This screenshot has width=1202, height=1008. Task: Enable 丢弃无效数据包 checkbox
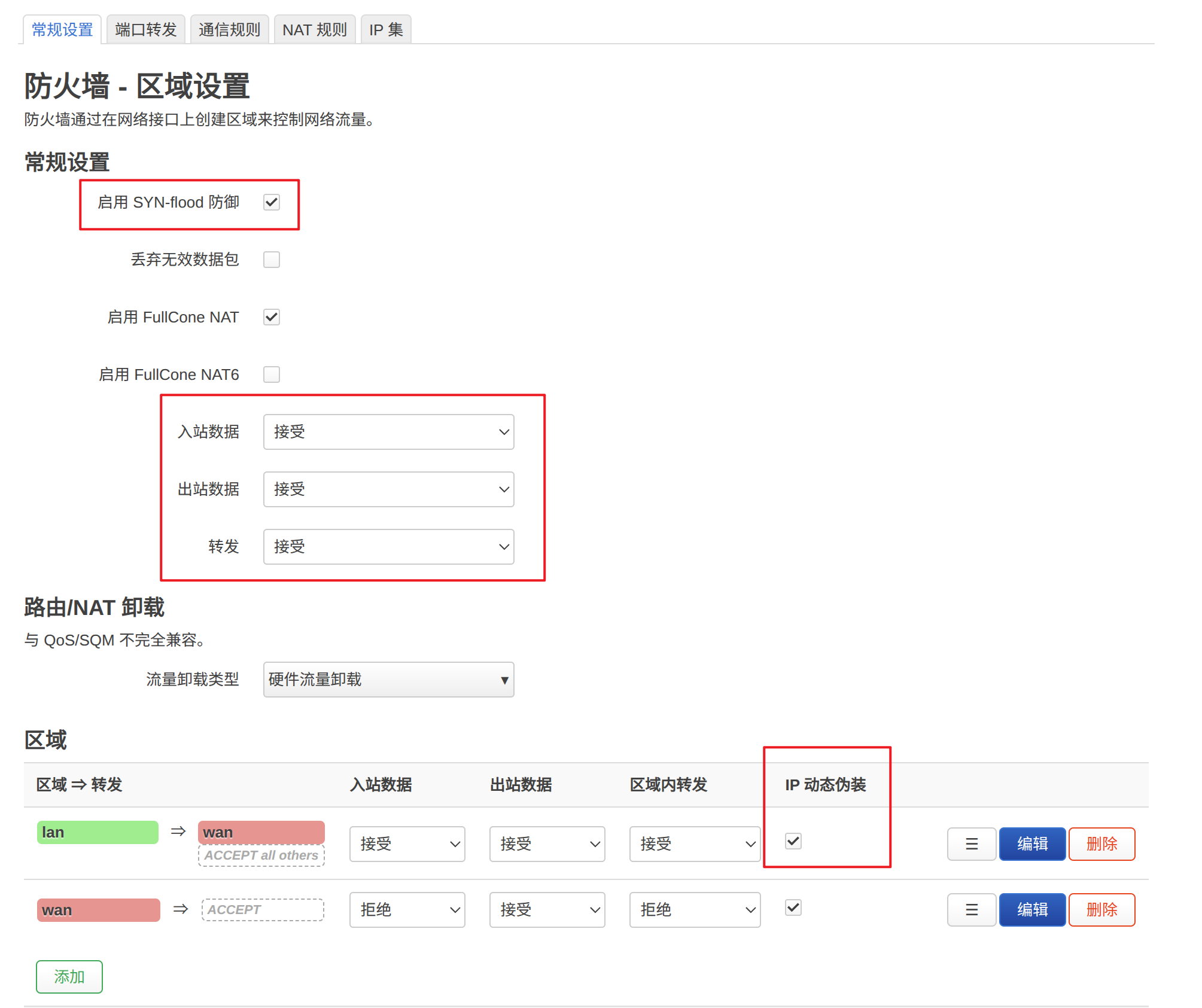click(x=272, y=260)
